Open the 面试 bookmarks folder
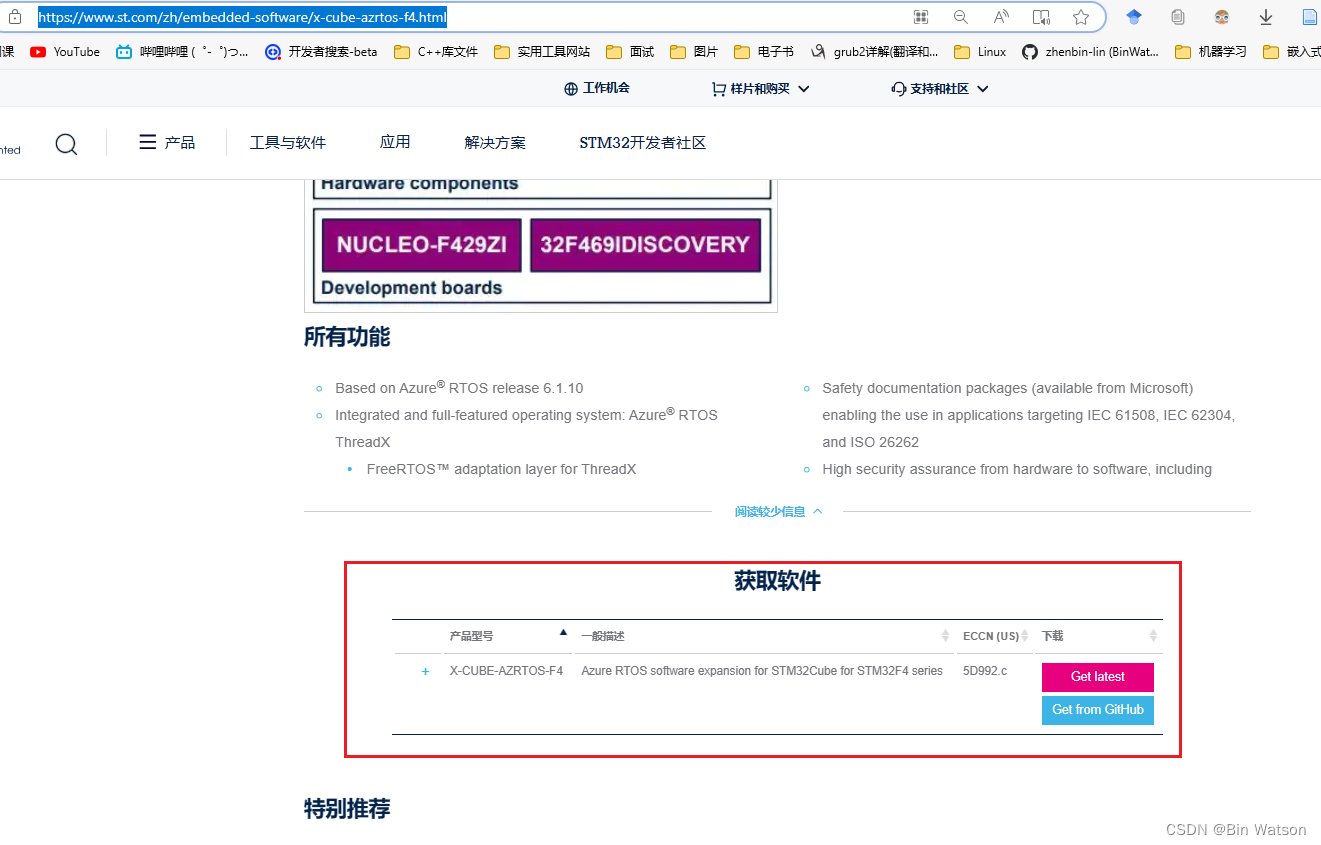 pos(630,52)
